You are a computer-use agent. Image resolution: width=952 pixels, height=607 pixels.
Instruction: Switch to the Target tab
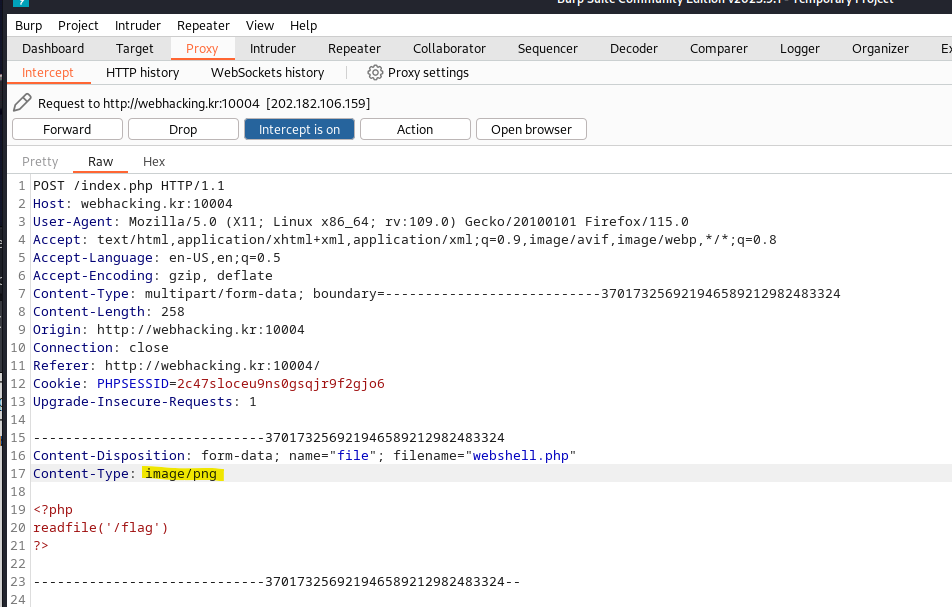coord(135,49)
